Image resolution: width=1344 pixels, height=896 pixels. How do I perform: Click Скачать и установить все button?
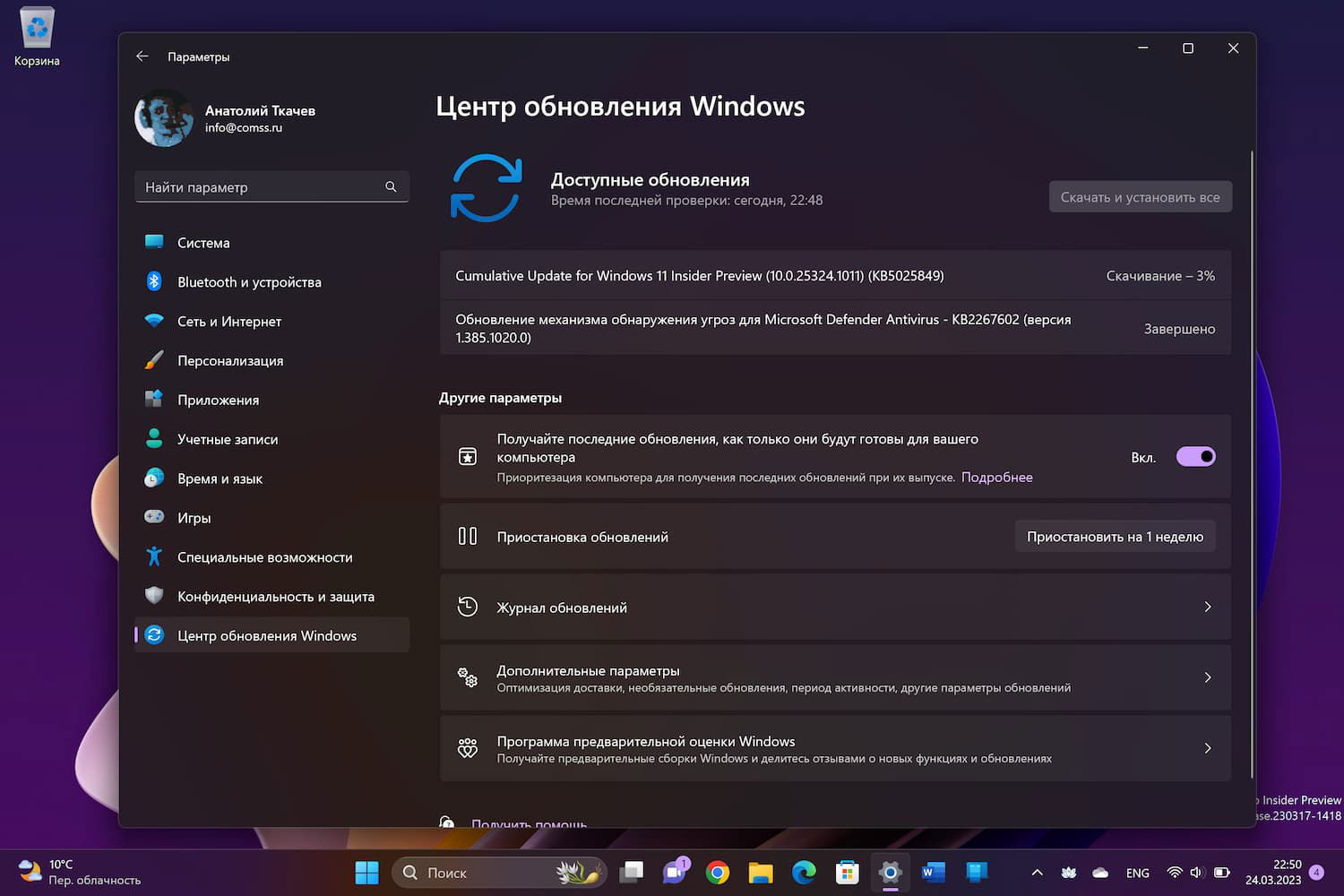(1140, 197)
